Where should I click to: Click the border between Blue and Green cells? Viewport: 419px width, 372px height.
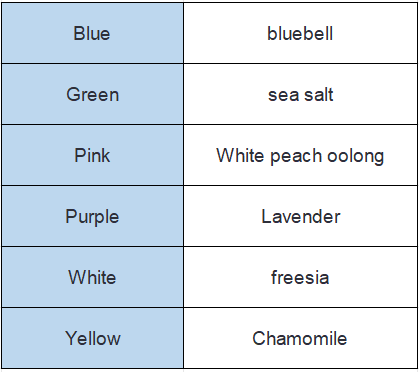point(92,63)
